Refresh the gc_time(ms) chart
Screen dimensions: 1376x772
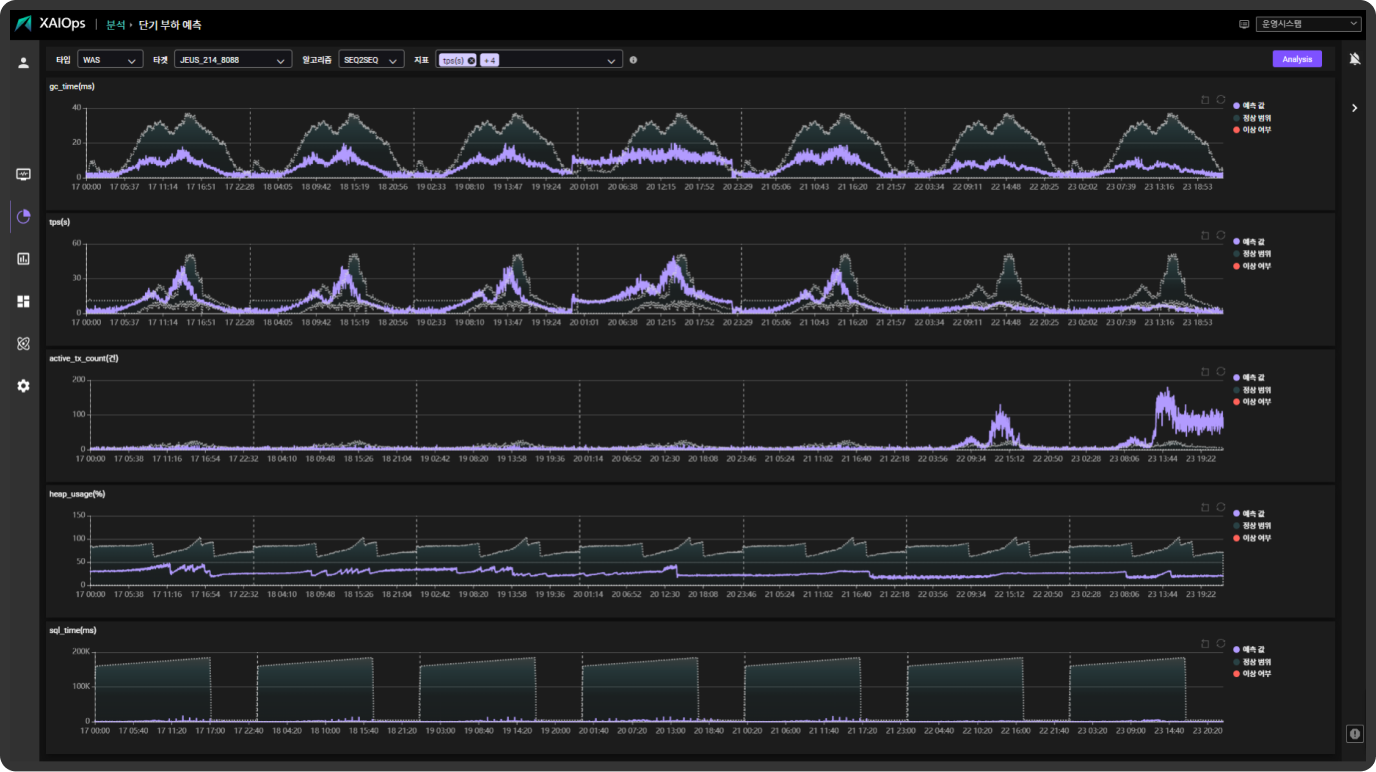click(1220, 99)
